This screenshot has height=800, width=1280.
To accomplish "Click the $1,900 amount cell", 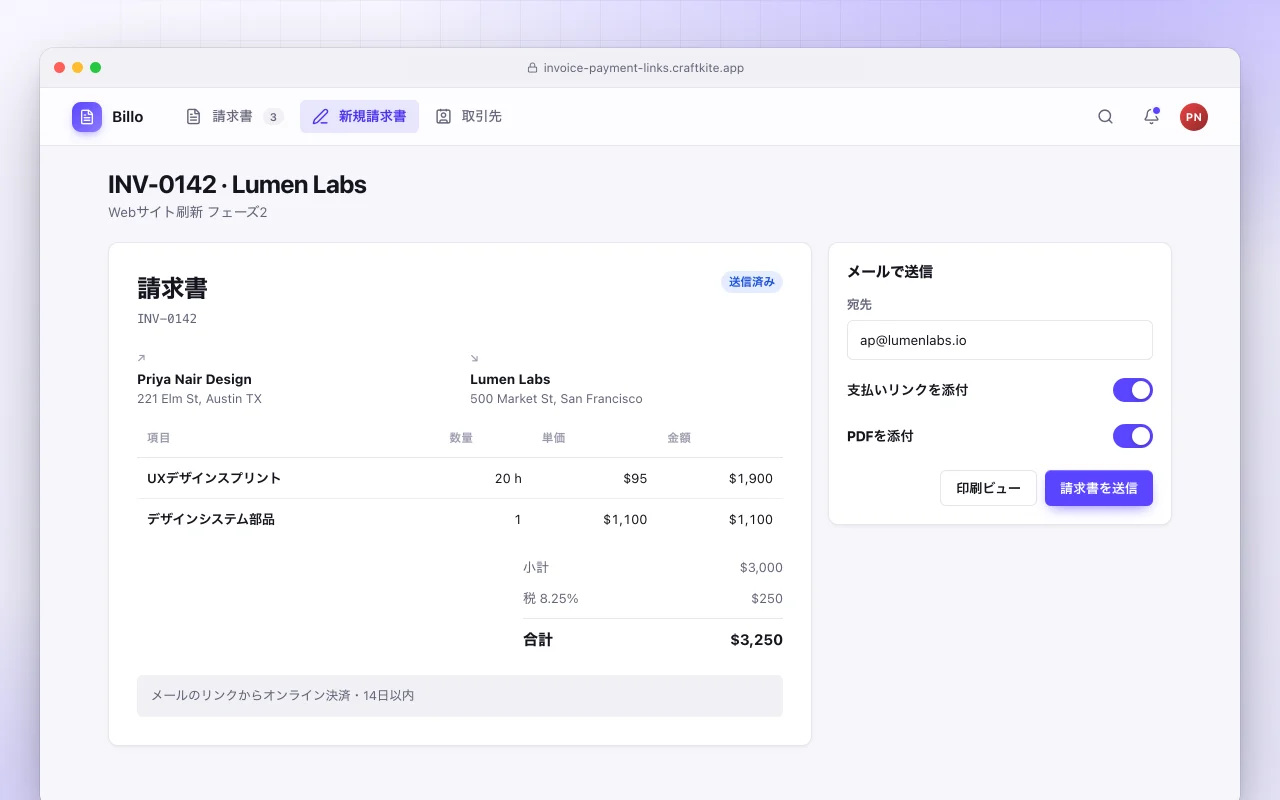I will pos(751,478).
